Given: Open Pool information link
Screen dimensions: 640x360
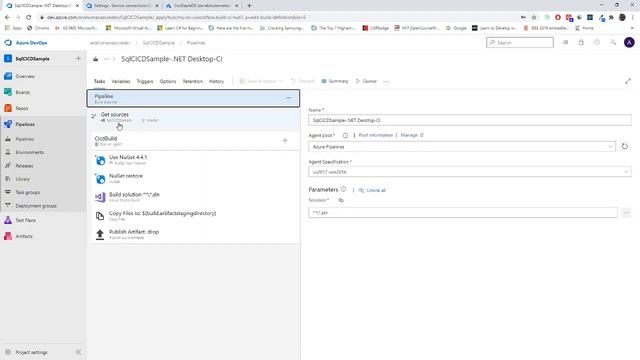Looking at the screenshot, I should coord(376,135).
